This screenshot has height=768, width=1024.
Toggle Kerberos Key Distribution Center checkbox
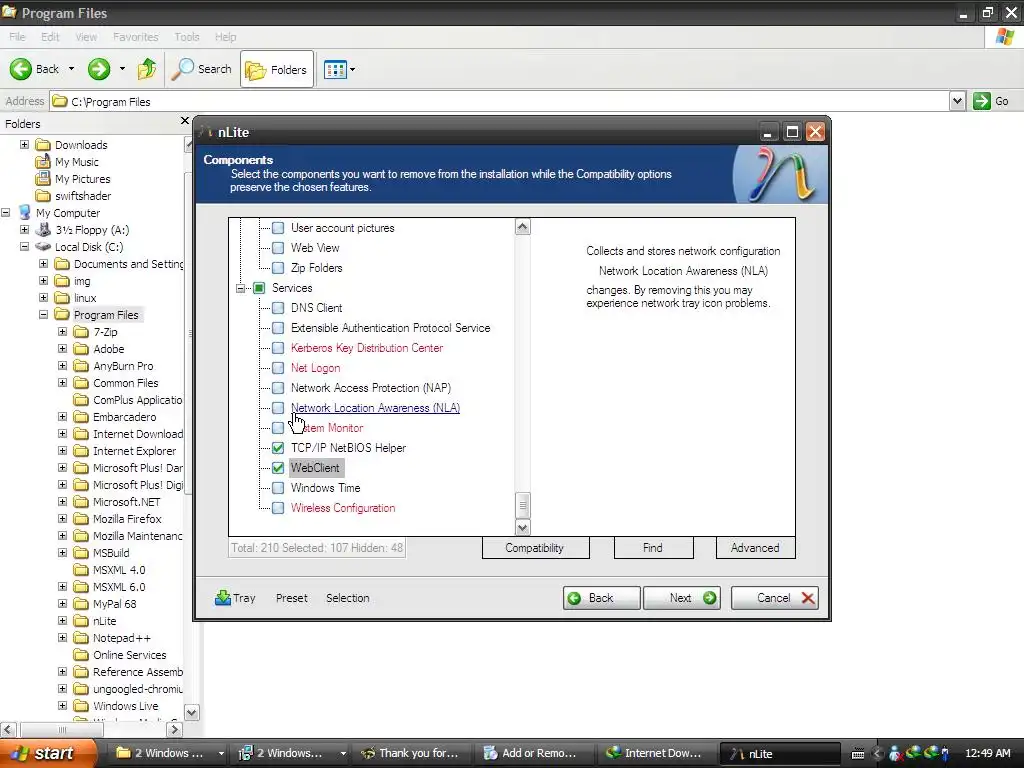pos(278,348)
